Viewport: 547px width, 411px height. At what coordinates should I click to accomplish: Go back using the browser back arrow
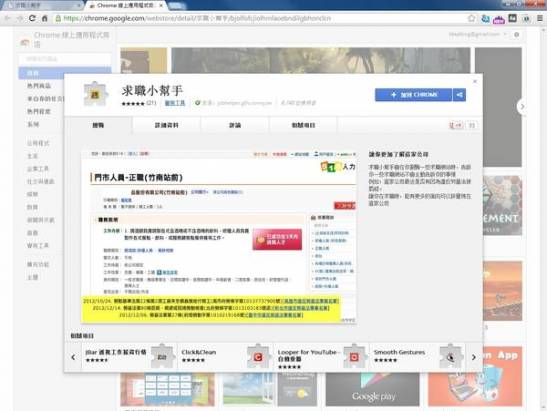click(8, 18)
